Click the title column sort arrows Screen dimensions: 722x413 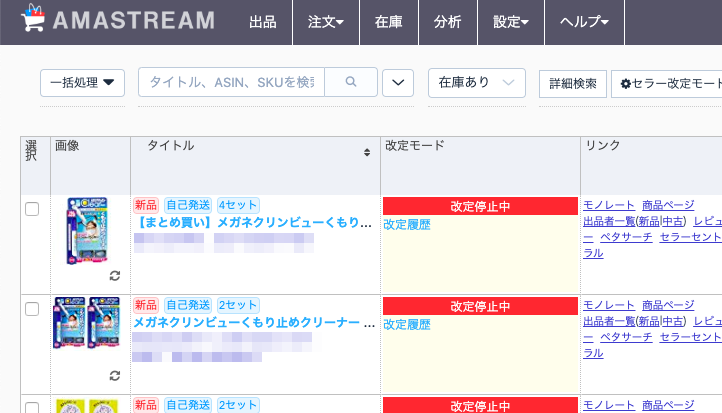pos(367,152)
